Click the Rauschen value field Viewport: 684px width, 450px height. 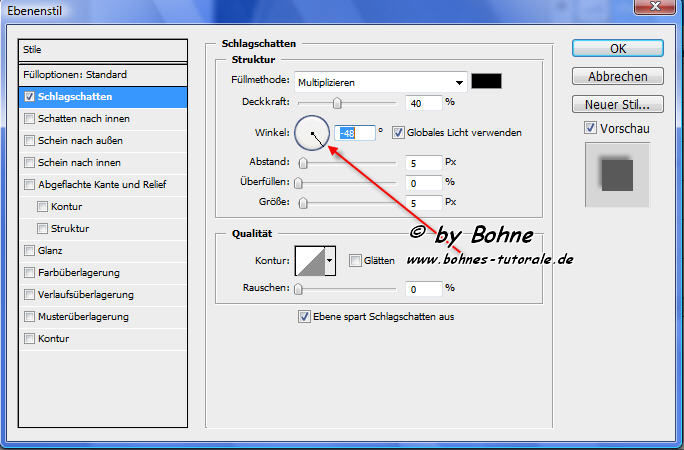(x=424, y=289)
